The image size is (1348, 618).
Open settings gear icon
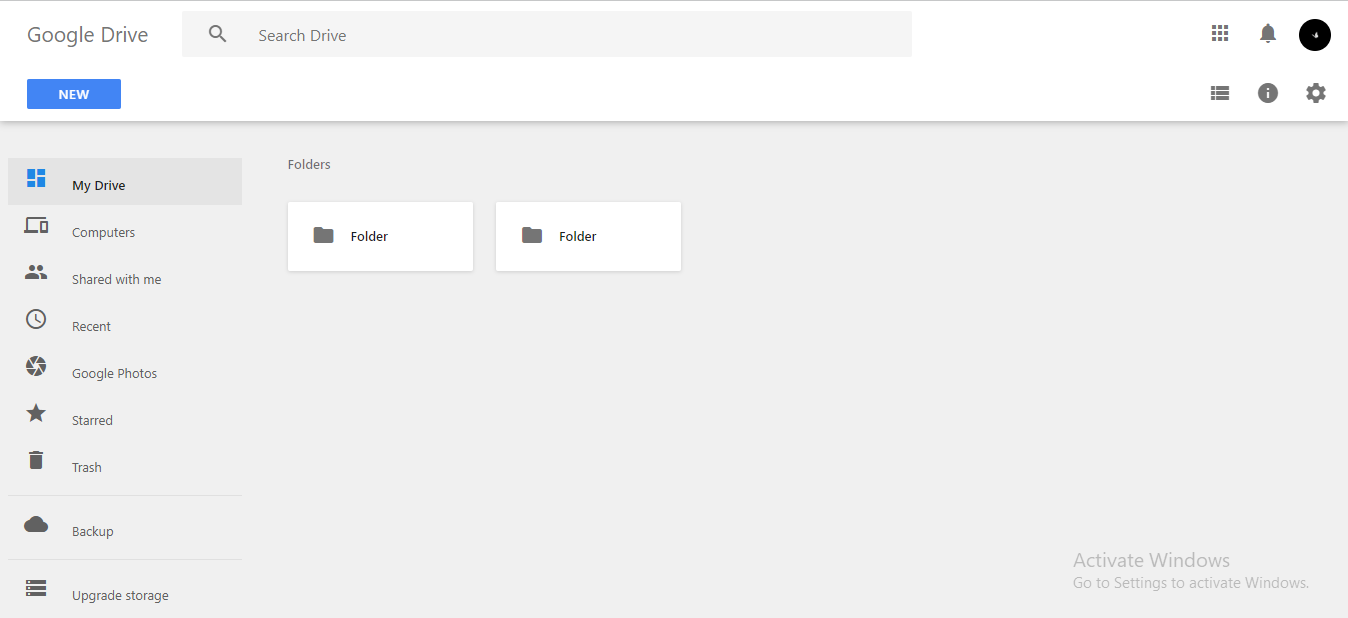coord(1316,93)
